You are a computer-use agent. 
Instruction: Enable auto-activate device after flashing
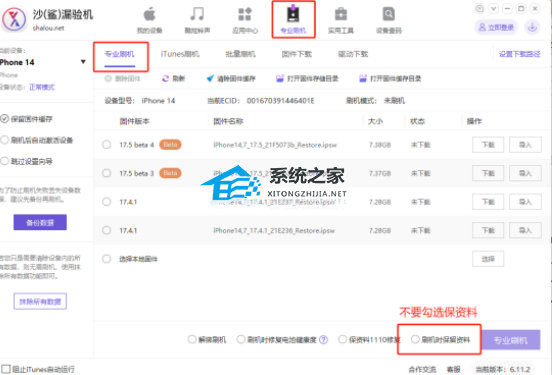point(5,140)
